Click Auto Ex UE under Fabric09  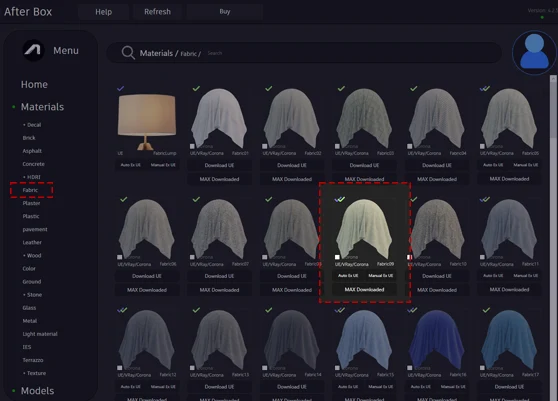(x=348, y=276)
